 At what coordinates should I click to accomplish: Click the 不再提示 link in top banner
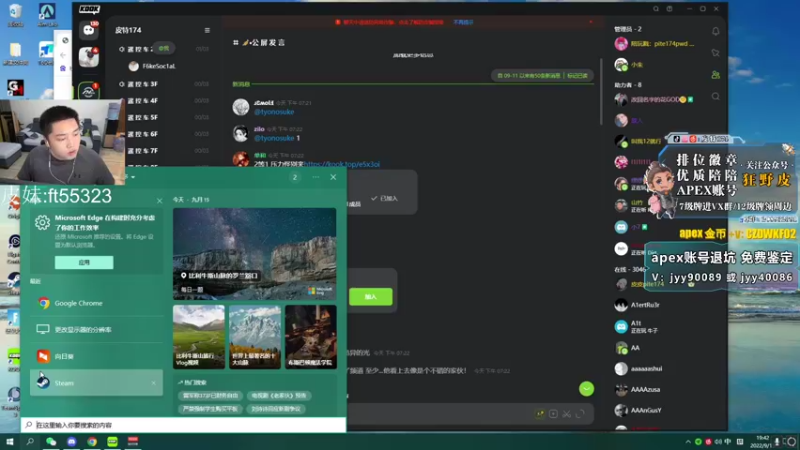click(463, 22)
